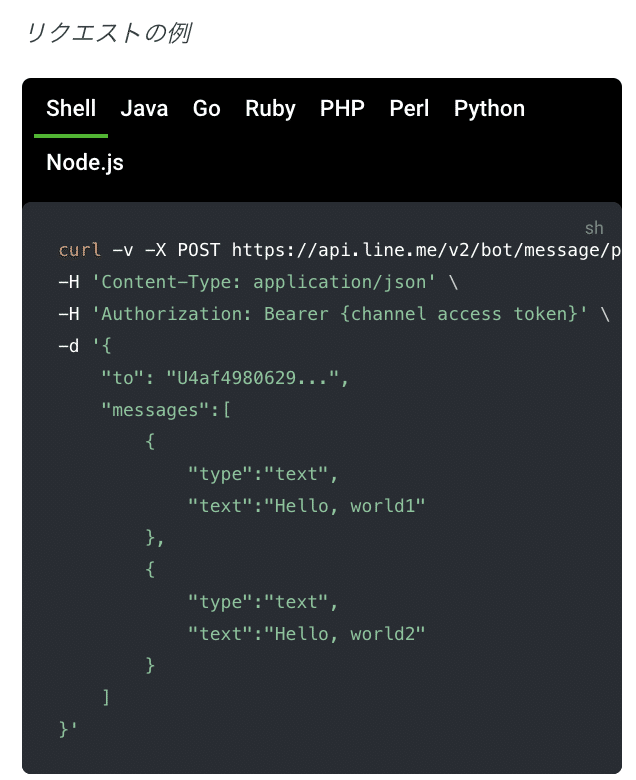Viewport: 636px width, 780px height.
Task: Click the closing }' line of the code
Action: coord(68,730)
